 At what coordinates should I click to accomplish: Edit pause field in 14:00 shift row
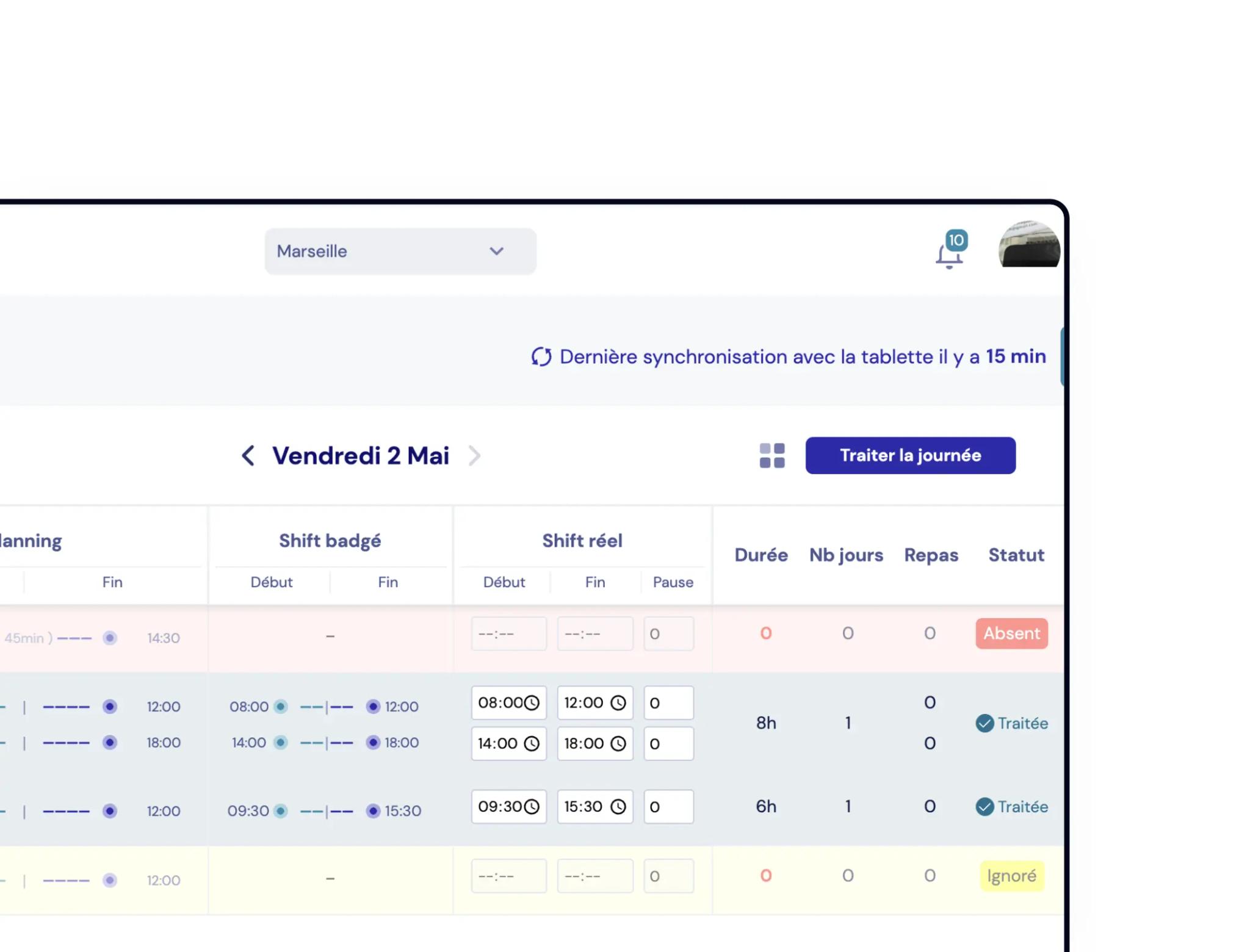click(x=668, y=743)
